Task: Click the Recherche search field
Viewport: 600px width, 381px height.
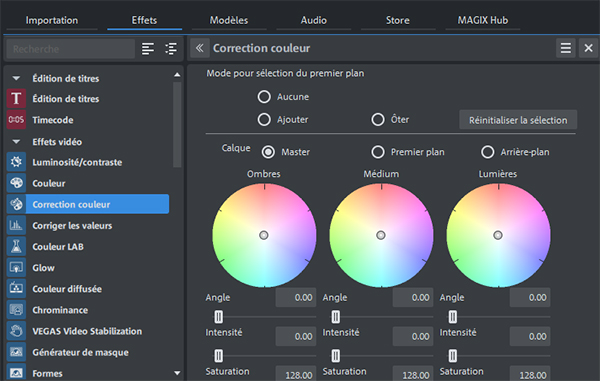Action: [x=70, y=49]
